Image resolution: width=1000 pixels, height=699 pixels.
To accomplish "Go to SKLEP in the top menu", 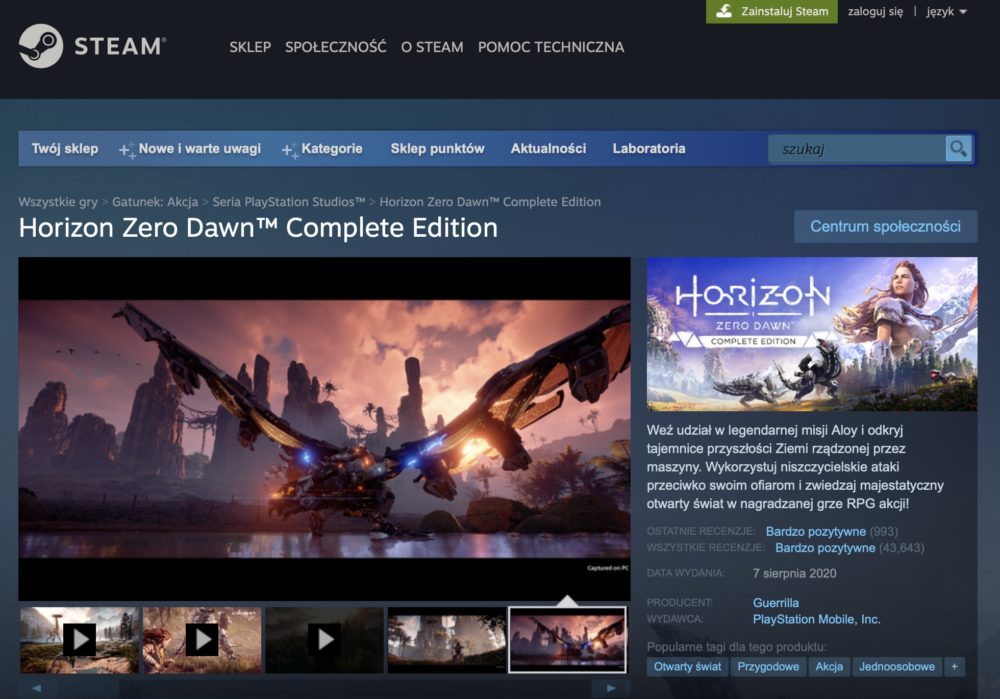I will 250,47.
